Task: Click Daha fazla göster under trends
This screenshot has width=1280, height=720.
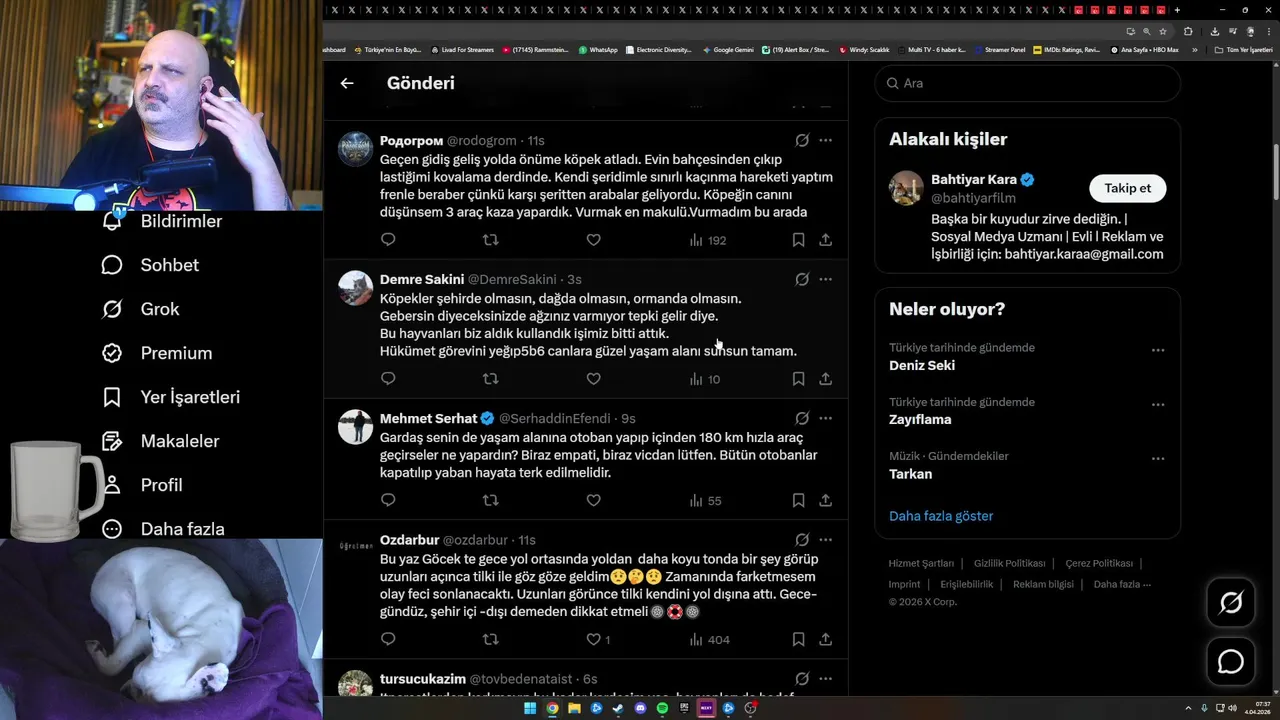Action: click(x=941, y=516)
